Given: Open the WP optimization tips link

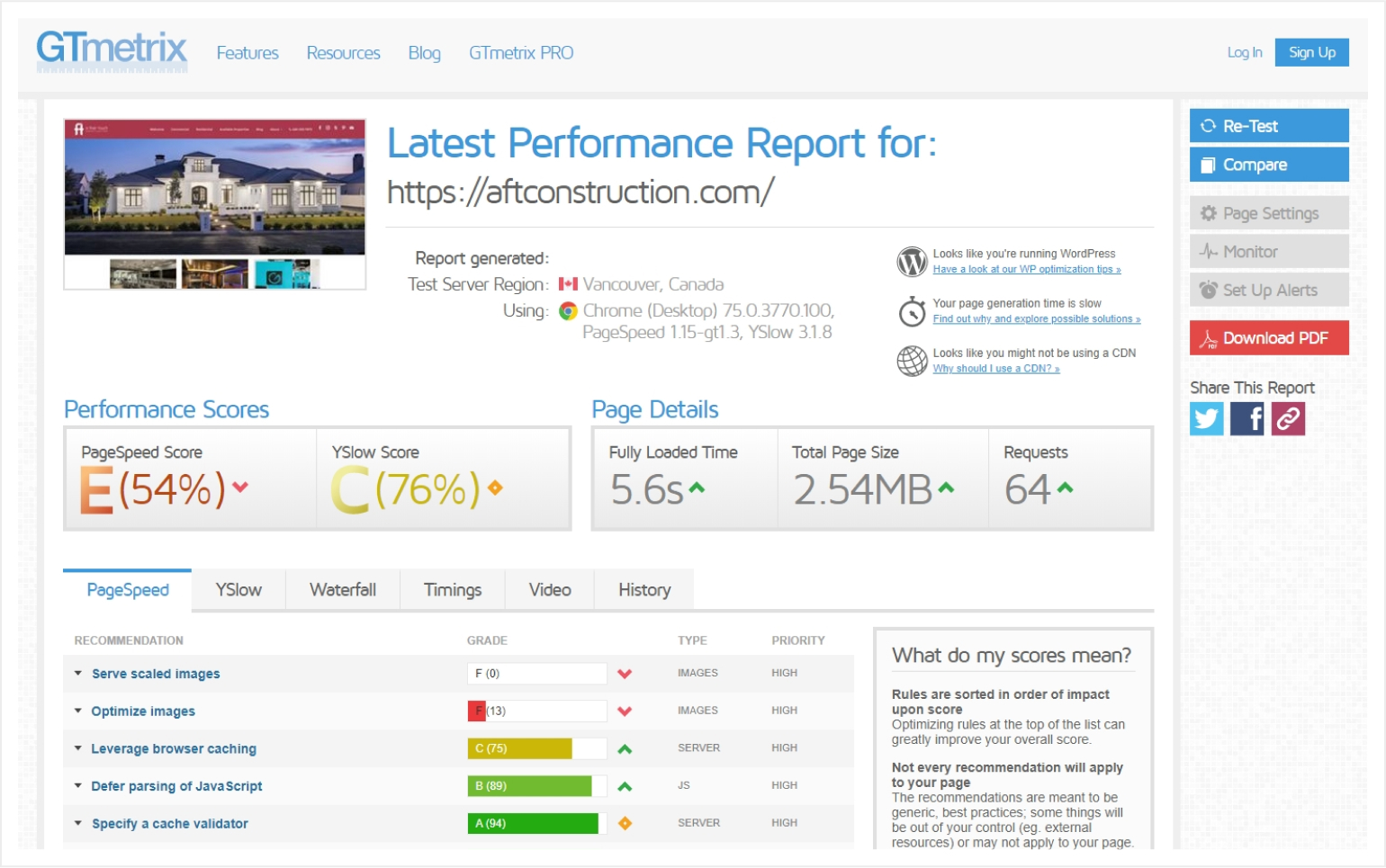Looking at the screenshot, I should tap(1027, 269).
